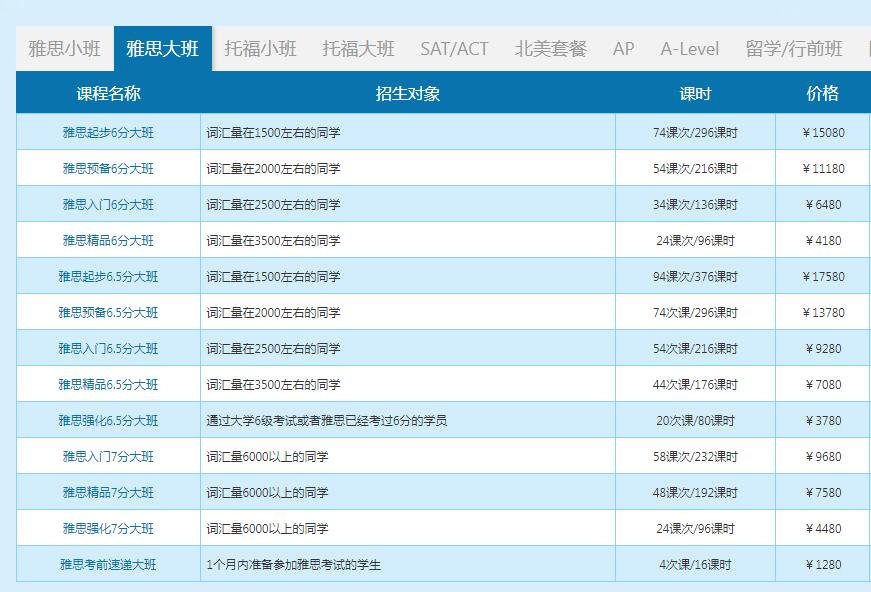
Task: Click the ¥9680 price cell
Action: (823, 456)
